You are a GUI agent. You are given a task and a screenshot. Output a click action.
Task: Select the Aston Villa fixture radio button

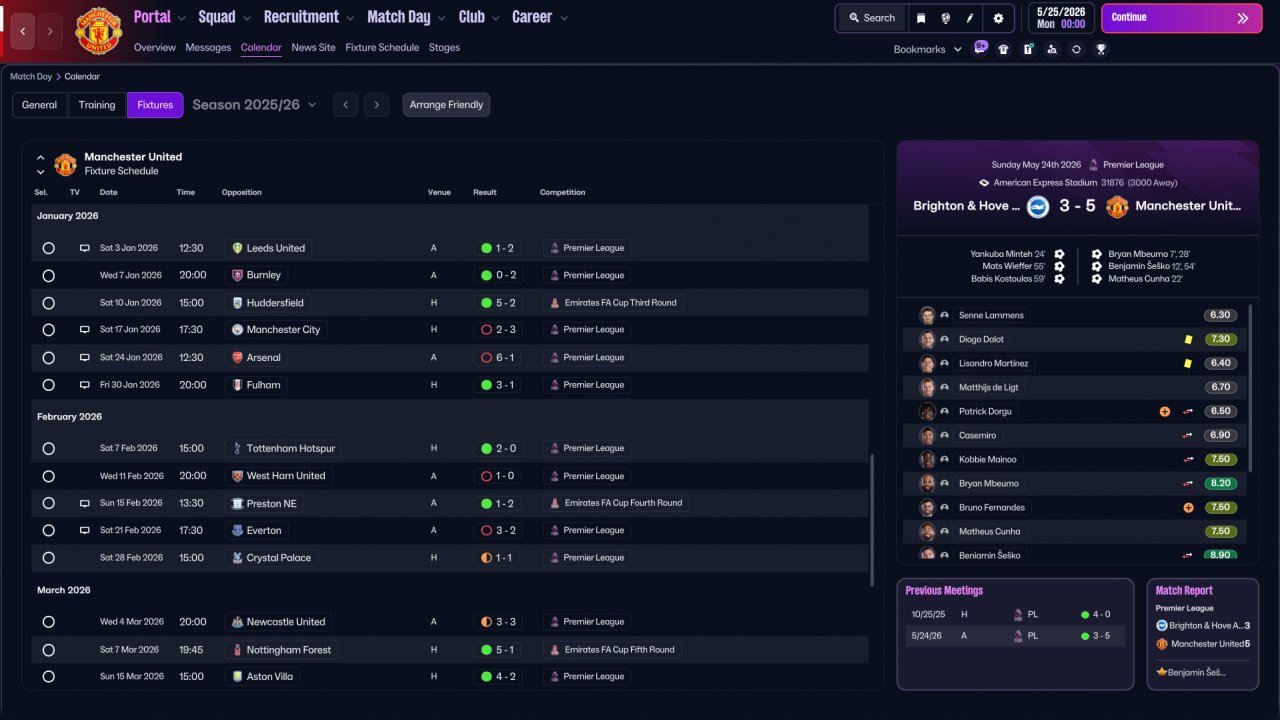click(48, 677)
